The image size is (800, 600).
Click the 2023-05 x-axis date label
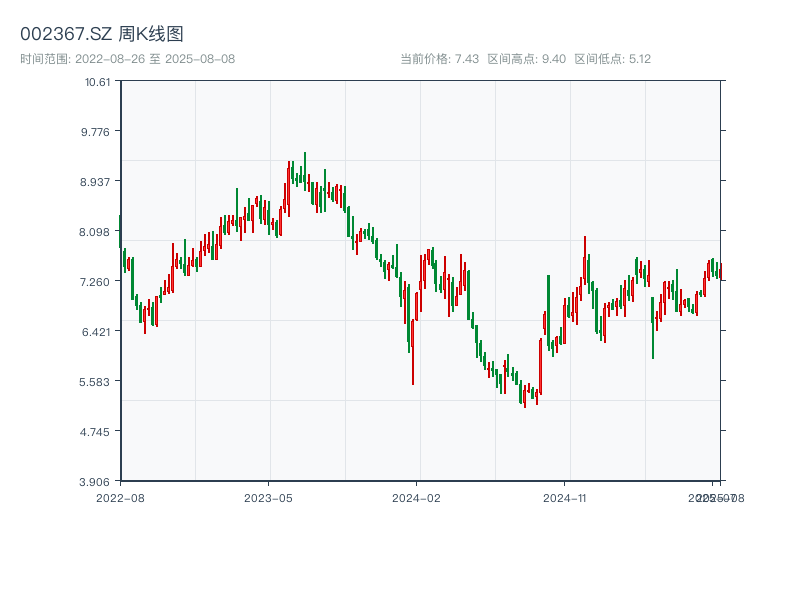coord(268,497)
